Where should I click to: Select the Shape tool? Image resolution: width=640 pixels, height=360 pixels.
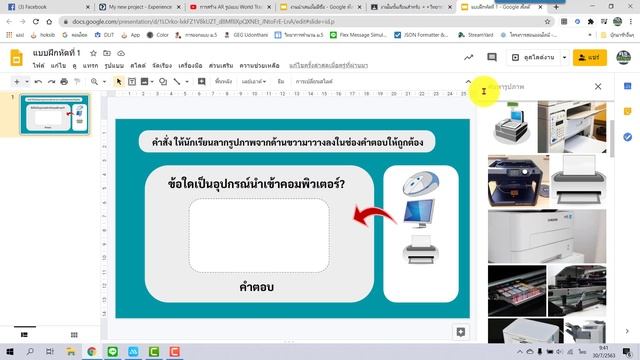coord(163,82)
